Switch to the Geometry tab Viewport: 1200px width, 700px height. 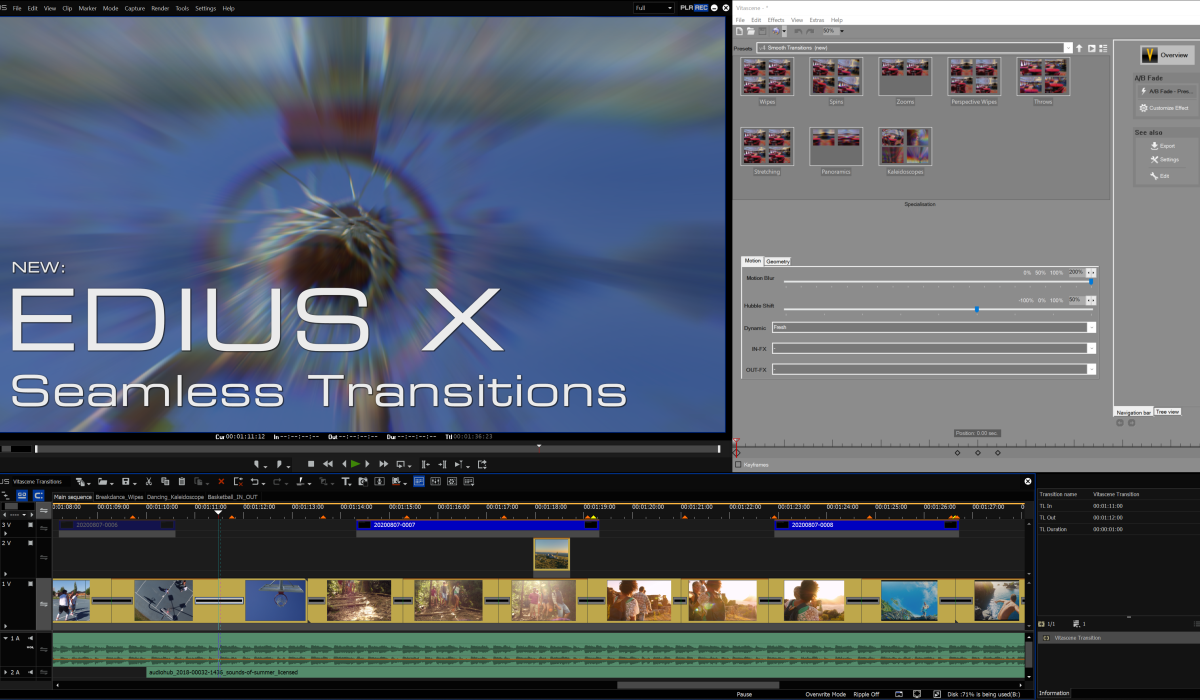778,261
